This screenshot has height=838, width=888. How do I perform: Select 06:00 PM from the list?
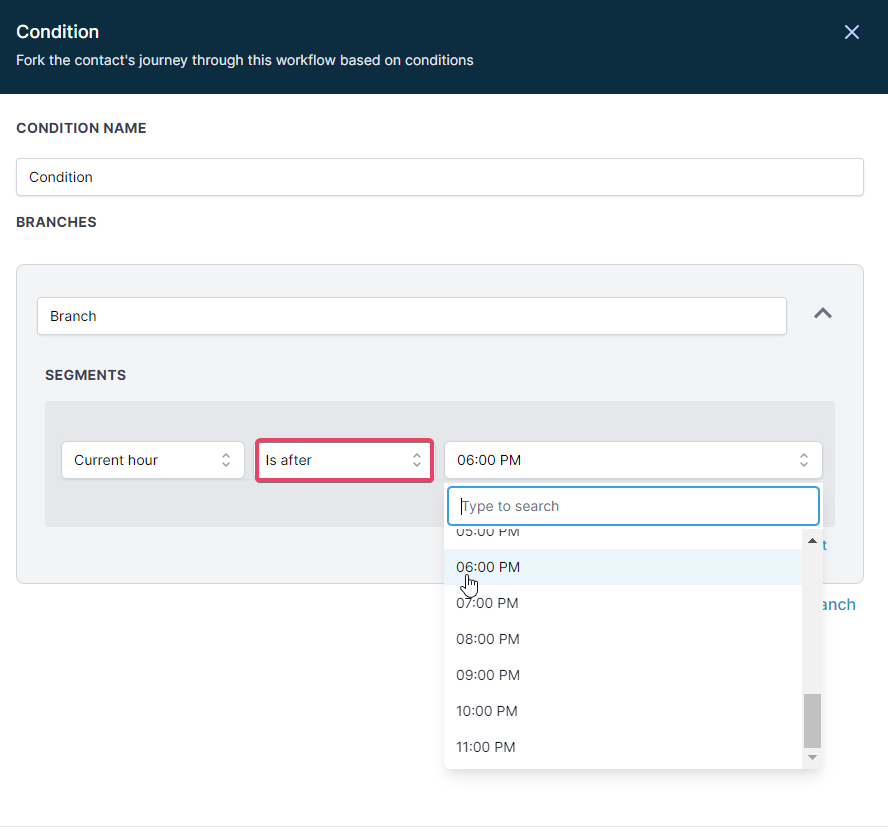623,567
